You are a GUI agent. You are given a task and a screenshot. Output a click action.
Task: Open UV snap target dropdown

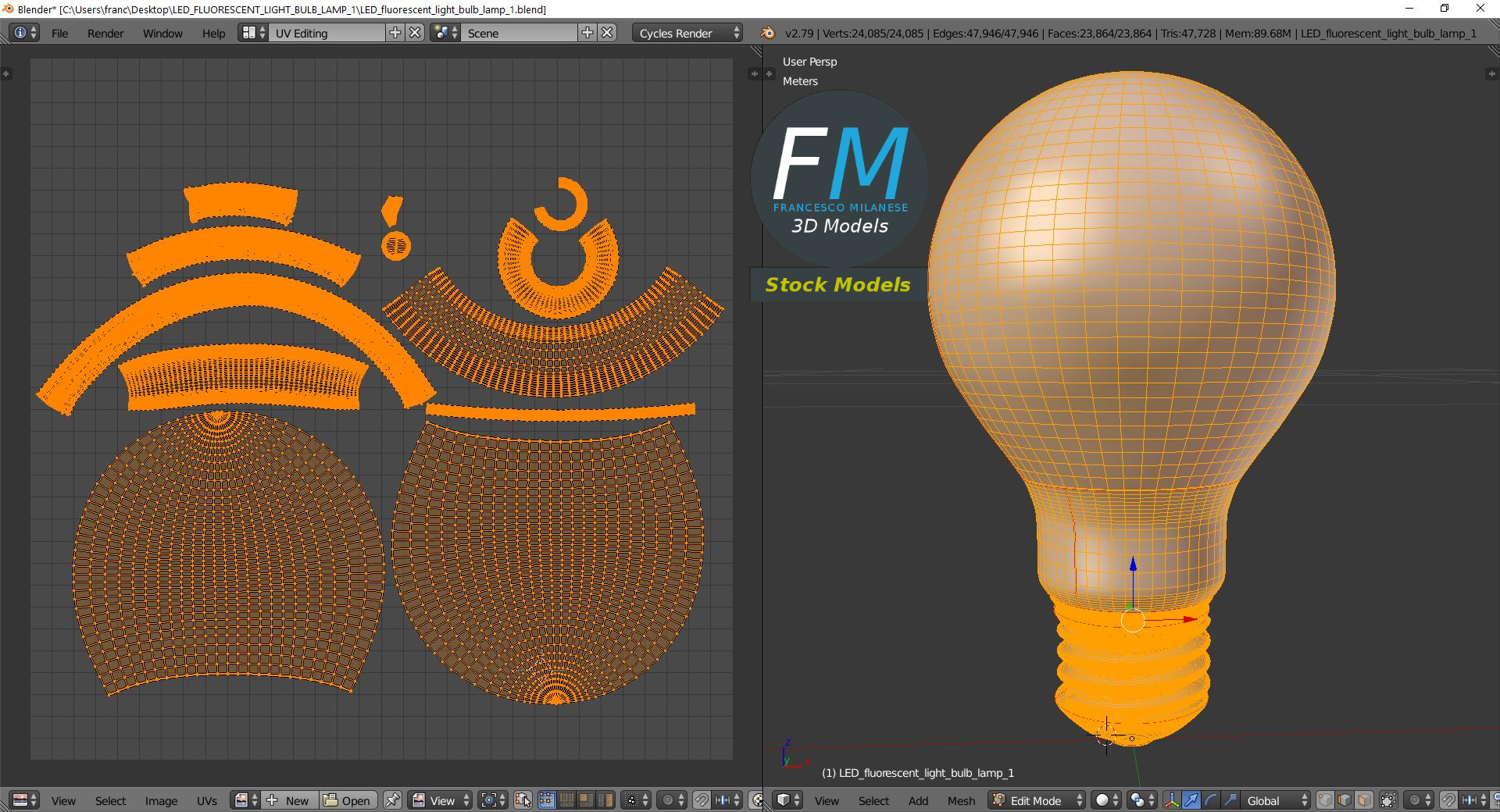[x=727, y=800]
